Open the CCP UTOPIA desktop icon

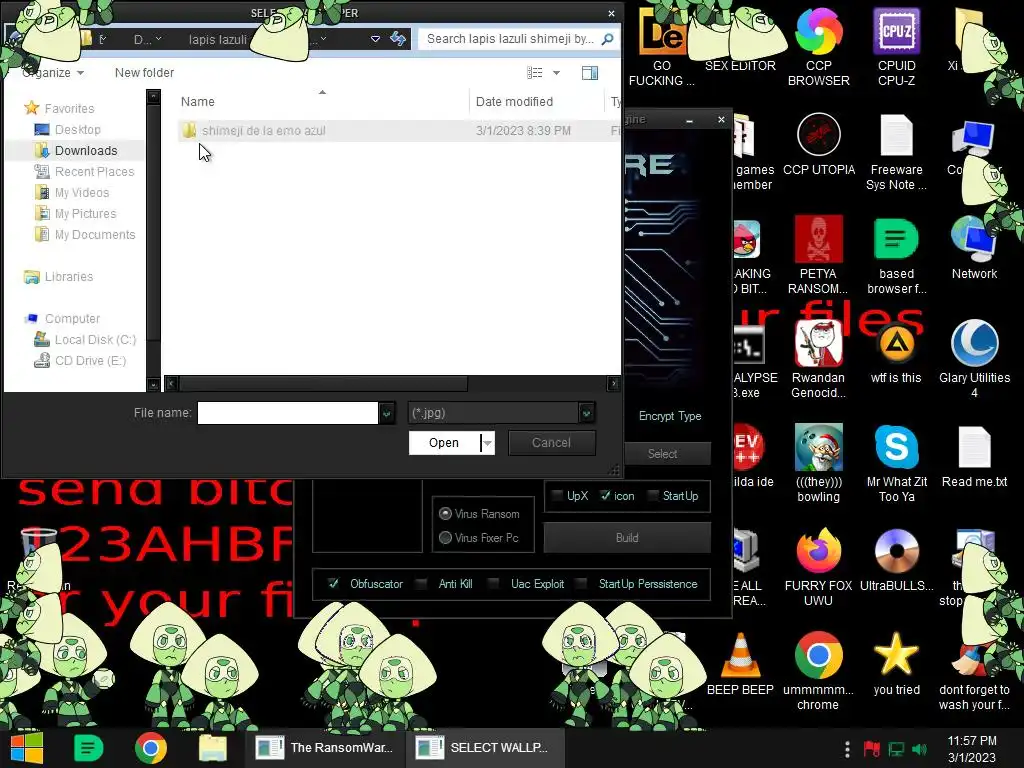coord(818,144)
